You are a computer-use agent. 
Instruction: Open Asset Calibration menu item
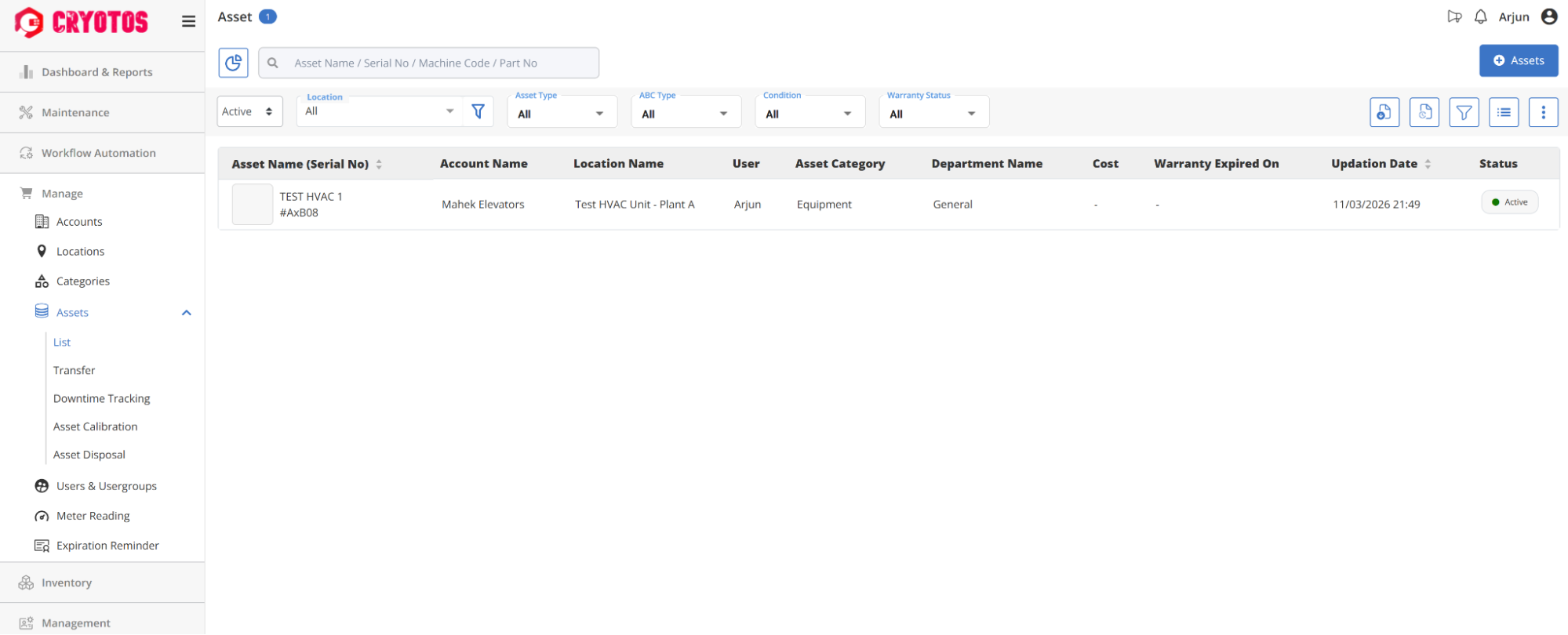(95, 426)
